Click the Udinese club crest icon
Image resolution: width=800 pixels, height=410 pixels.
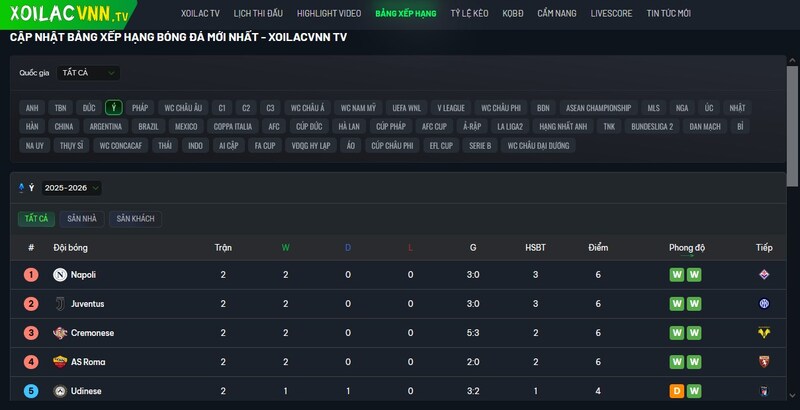point(60,391)
